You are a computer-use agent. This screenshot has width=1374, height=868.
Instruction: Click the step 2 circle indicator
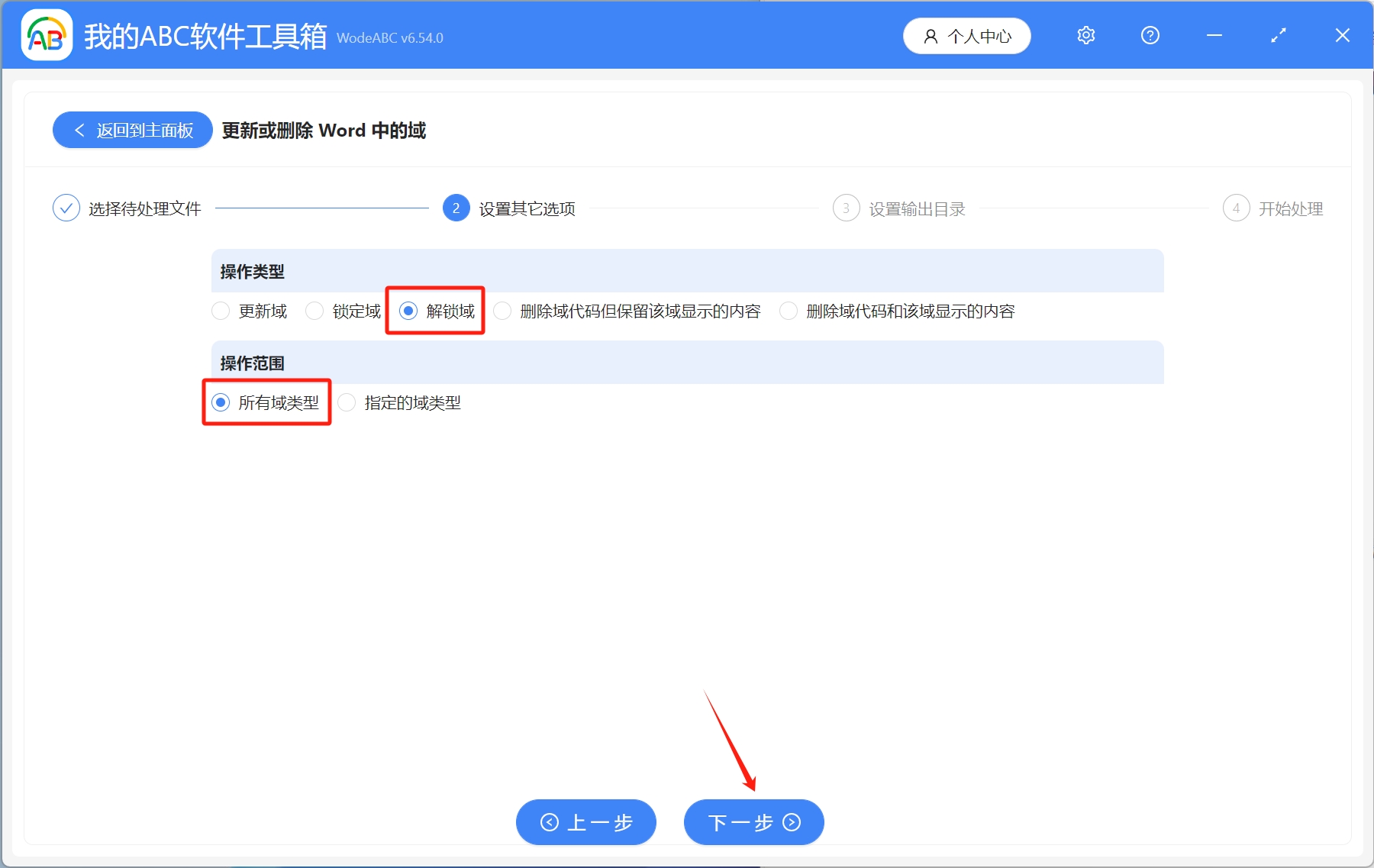[456, 208]
